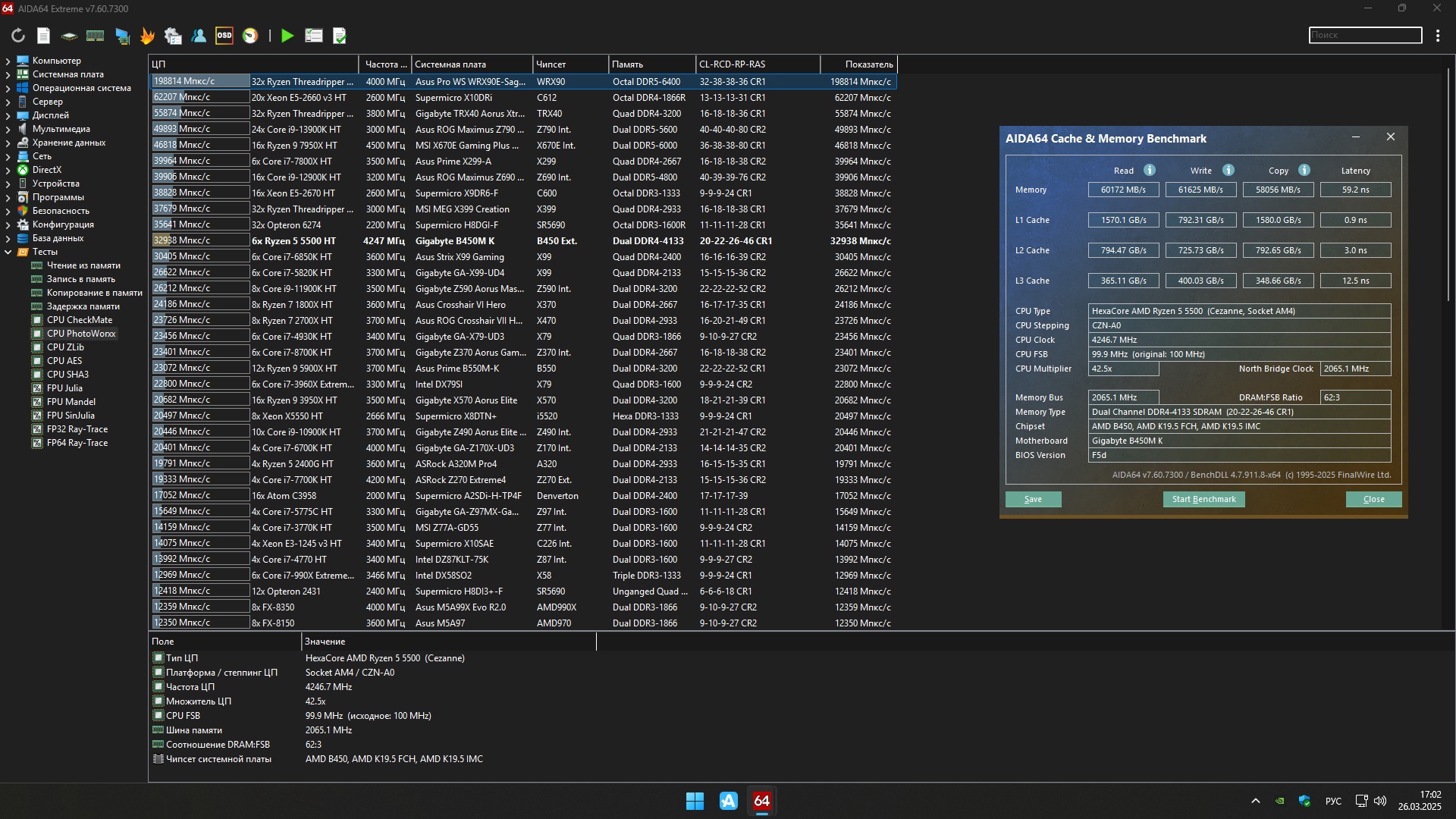Open the monitor diagnostics toolbar icon
The width and height of the screenshot is (1456, 819).
coord(121,36)
